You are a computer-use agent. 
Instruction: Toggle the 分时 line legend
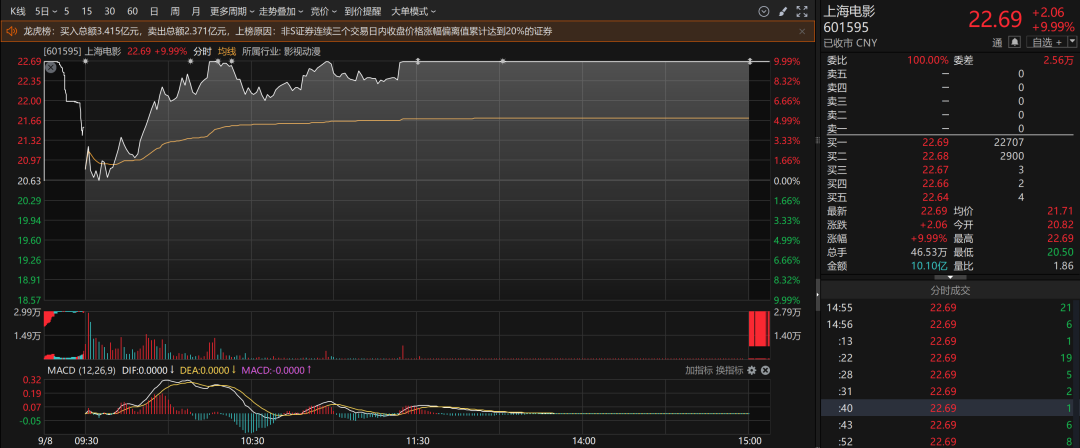coord(202,51)
